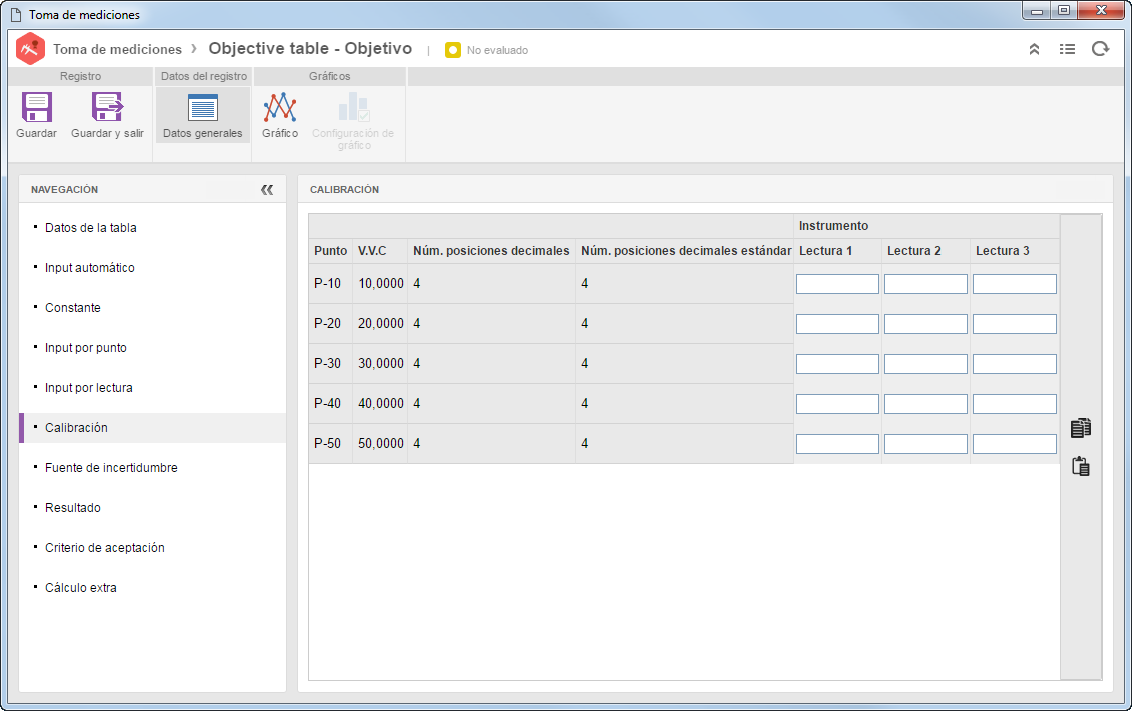
Task: Select Cálculo extra navigation item
Action: (x=81, y=588)
